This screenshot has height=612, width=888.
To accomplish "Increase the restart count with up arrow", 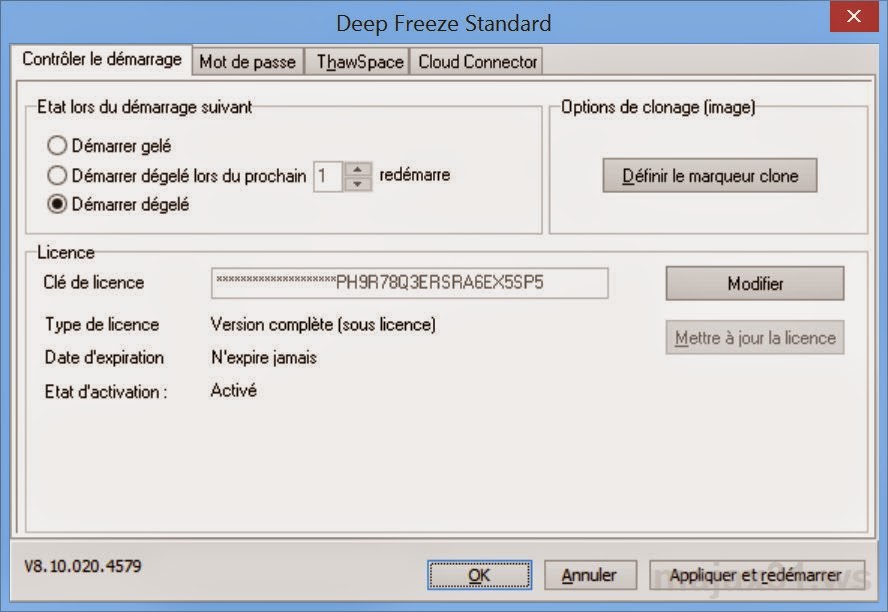I will pos(358,169).
